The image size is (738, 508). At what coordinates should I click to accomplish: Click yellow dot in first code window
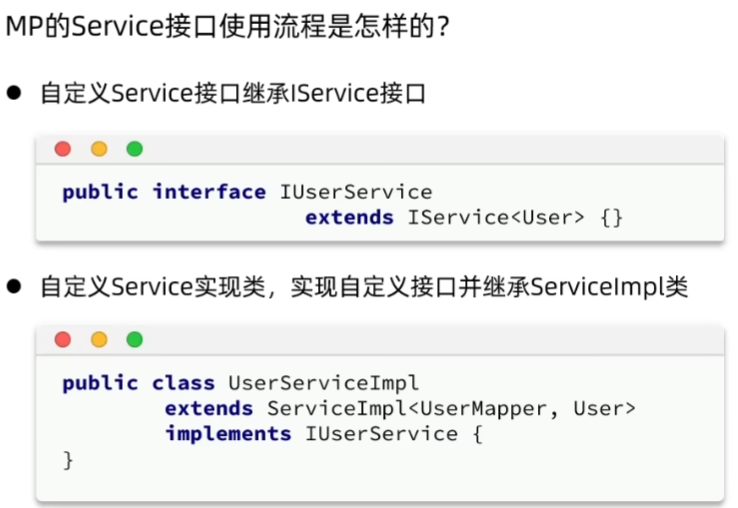coord(99,149)
